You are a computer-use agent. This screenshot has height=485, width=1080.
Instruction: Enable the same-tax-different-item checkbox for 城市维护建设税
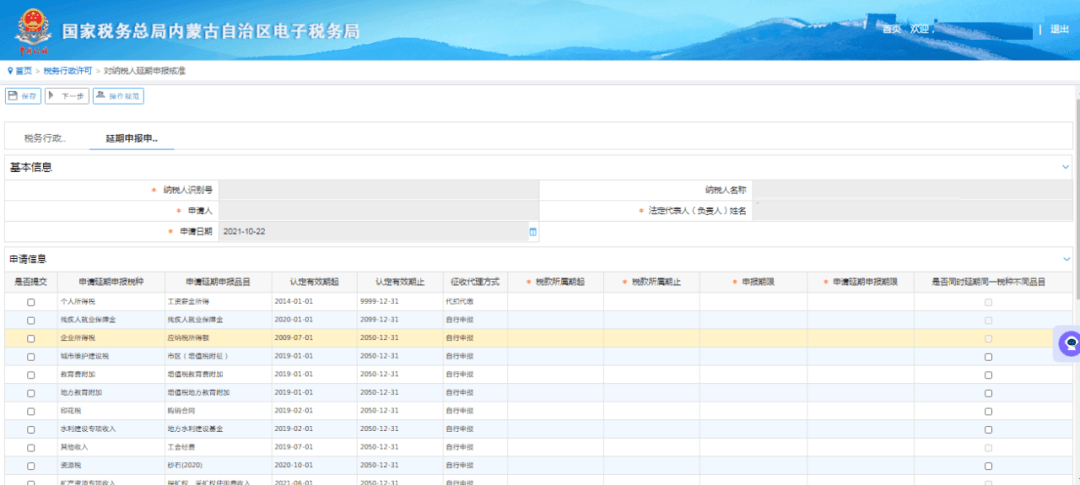[988, 357]
